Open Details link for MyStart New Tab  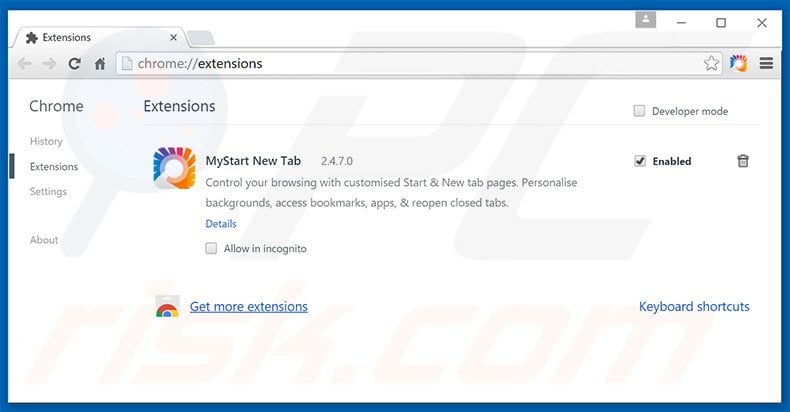pyautogui.click(x=221, y=224)
